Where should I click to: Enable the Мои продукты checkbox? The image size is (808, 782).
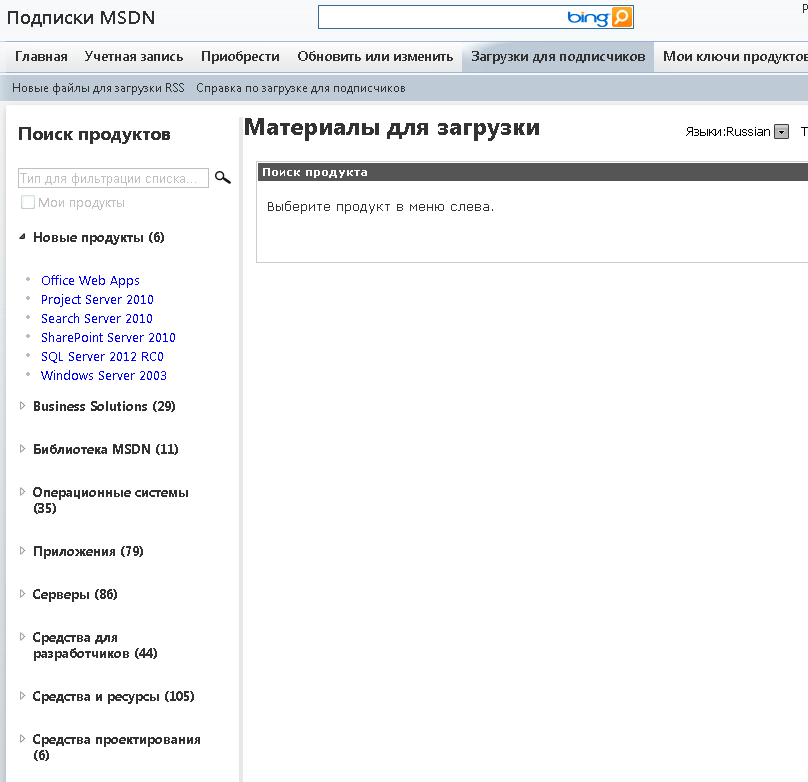pyautogui.click(x=28, y=202)
